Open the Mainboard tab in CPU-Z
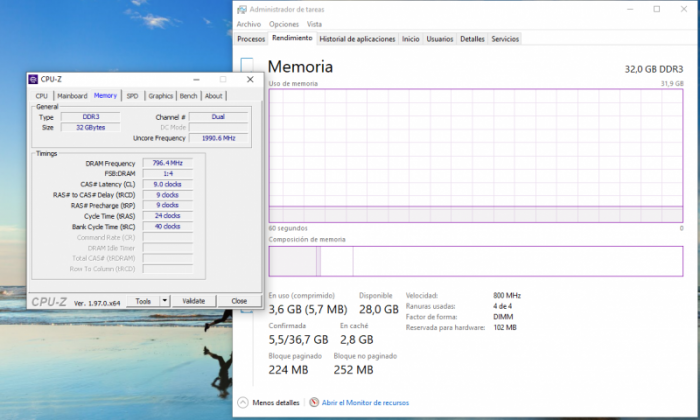The height and width of the screenshot is (420, 700). point(72,96)
